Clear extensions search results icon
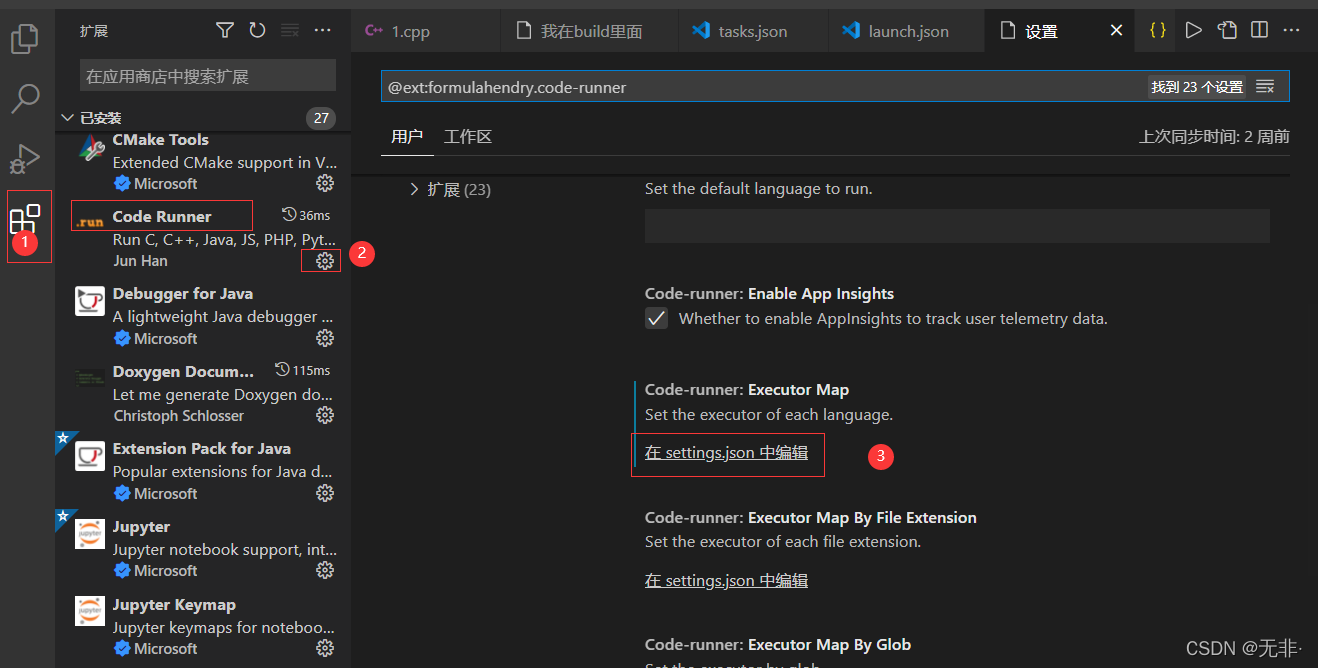Image resolution: width=1318 pixels, height=668 pixels. pyautogui.click(x=289, y=31)
